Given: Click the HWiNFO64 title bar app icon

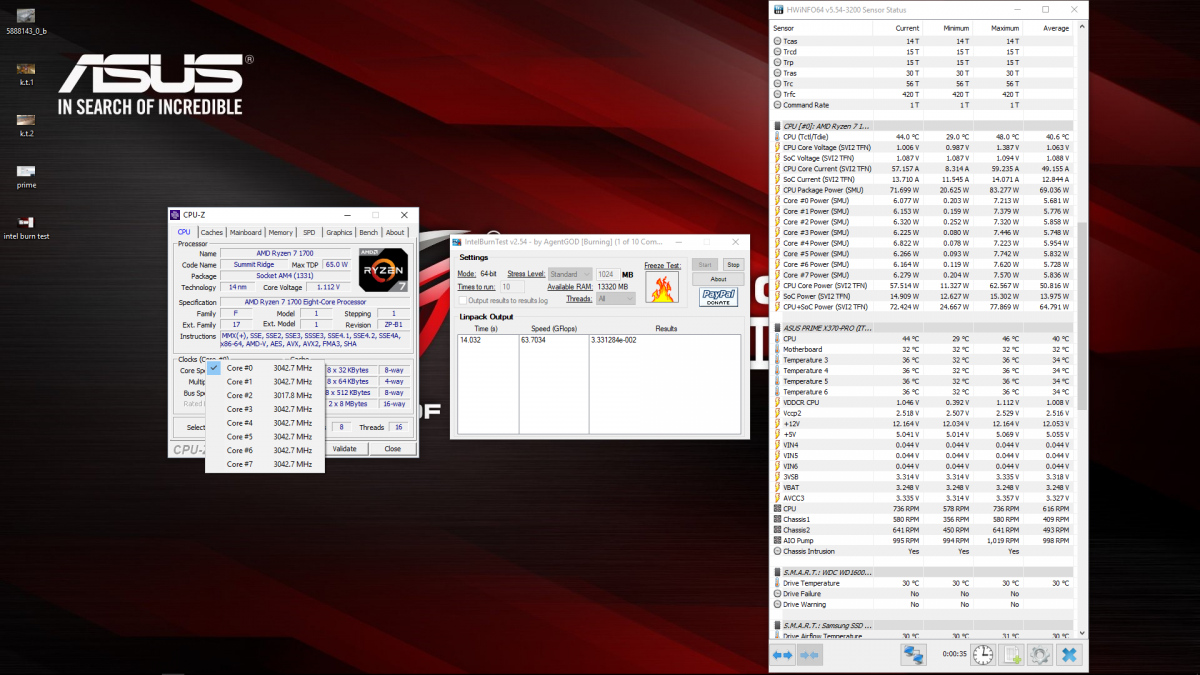Looking at the screenshot, I should tap(779, 9).
